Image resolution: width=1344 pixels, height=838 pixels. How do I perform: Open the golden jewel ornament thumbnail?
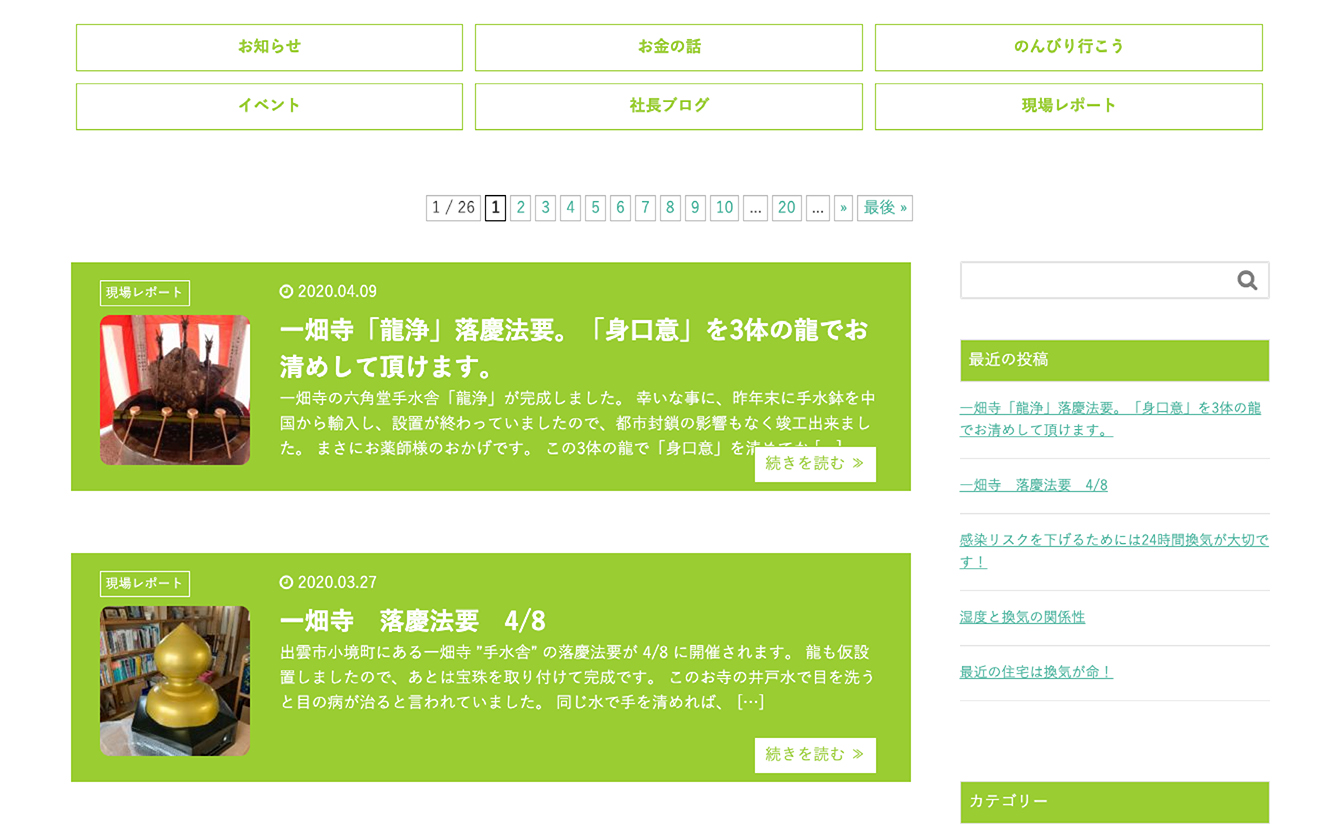[175, 680]
